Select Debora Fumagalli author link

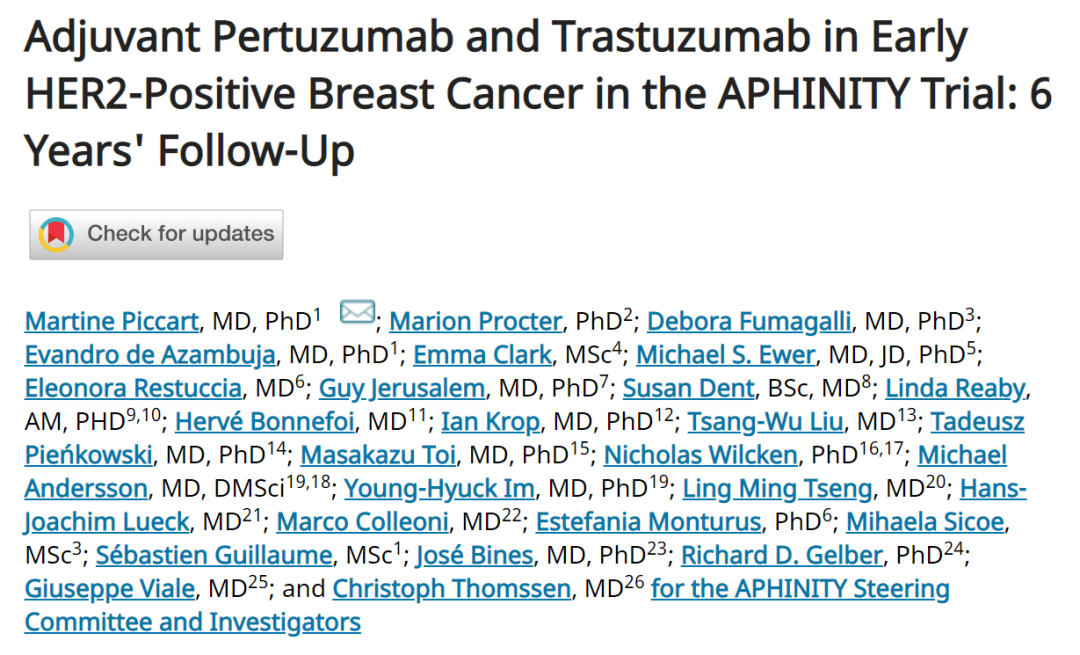pyautogui.click(x=750, y=322)
